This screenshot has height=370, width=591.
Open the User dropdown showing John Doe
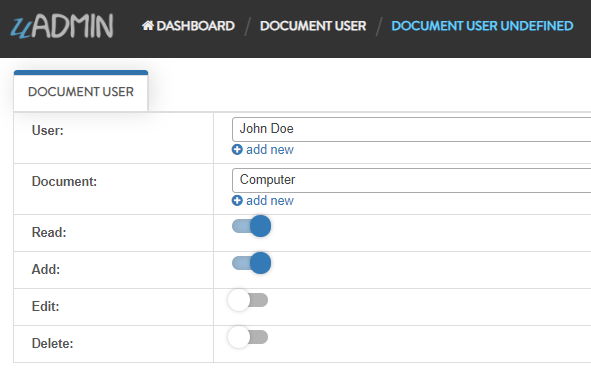pos(412,129)
